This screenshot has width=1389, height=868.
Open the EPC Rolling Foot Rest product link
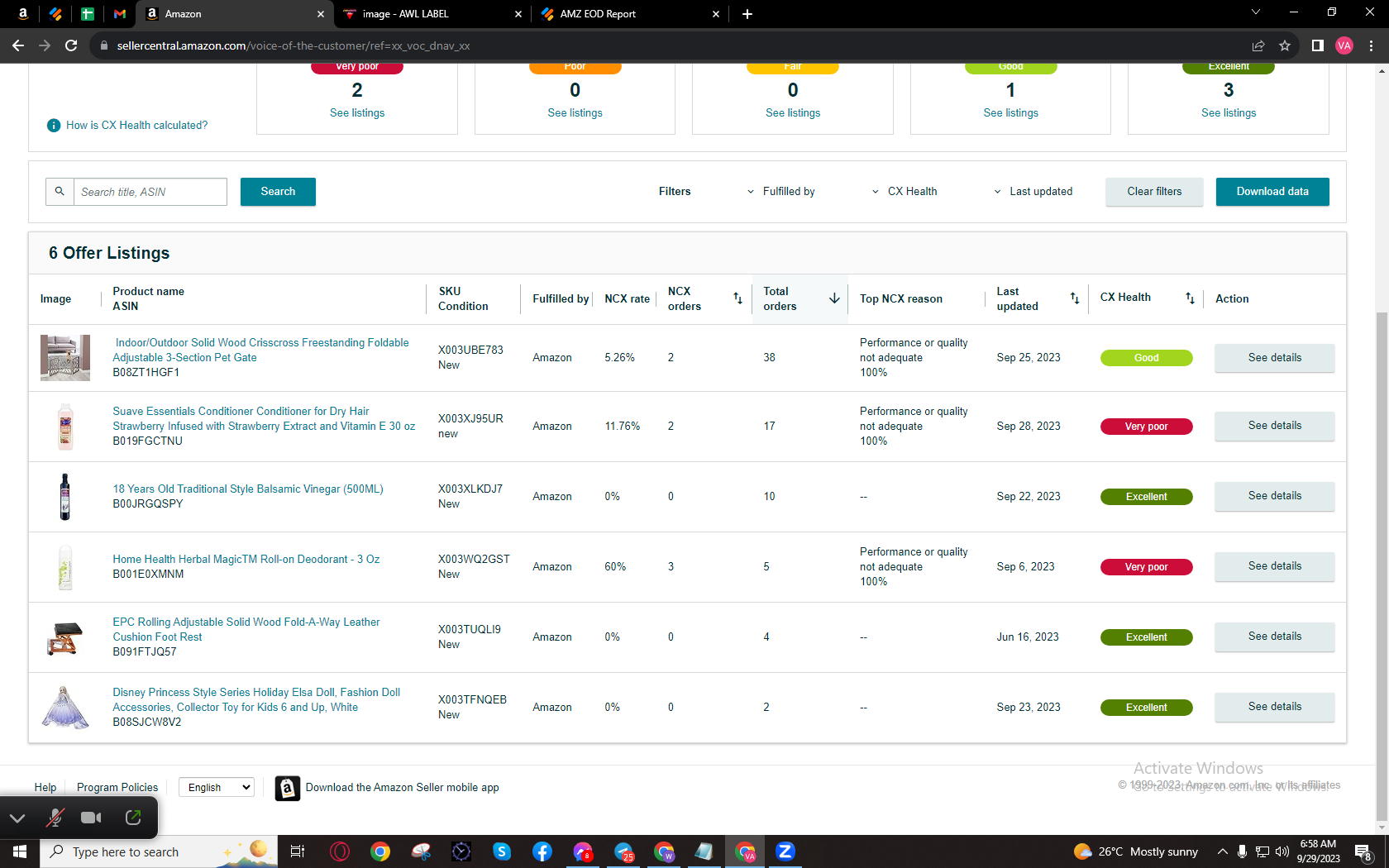[x=246, y=630]
